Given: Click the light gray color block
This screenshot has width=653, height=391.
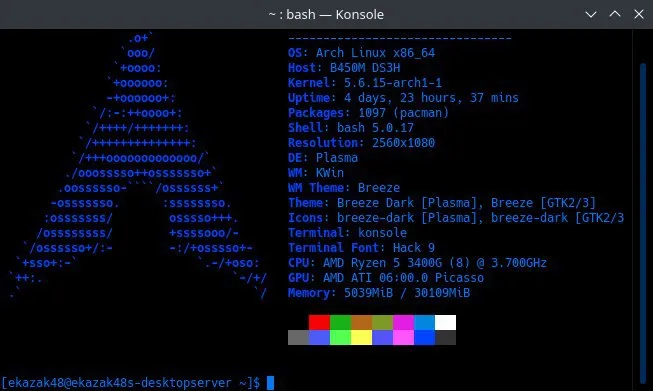Looking at the screenshot, I should 299,337.
